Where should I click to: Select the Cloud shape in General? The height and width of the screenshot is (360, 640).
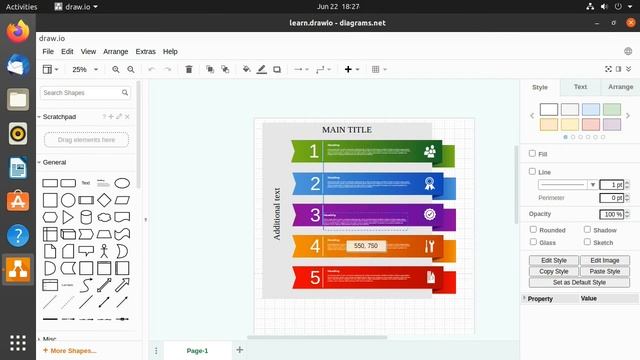(x=104, y=217)
